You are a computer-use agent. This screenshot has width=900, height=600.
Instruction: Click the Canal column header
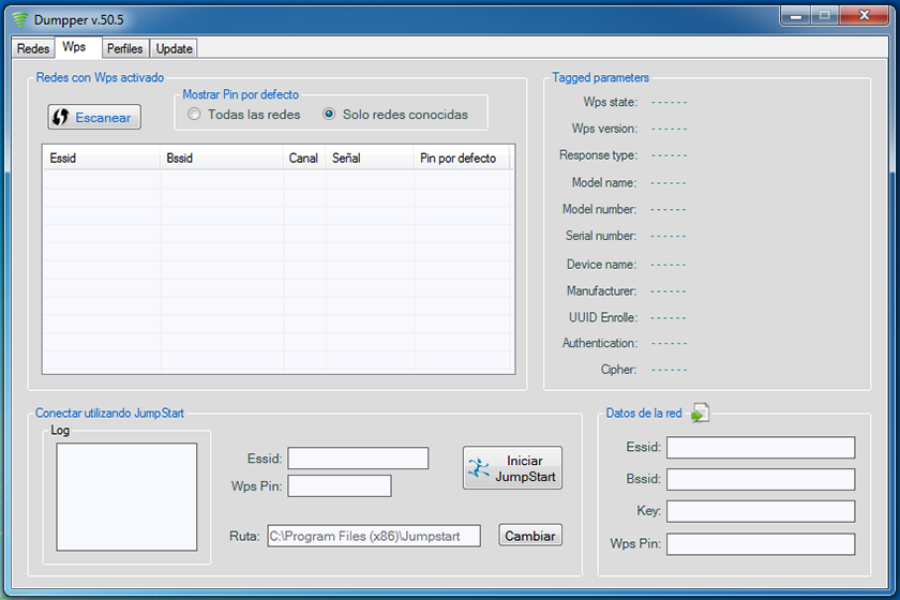pyautogui.click(x=304, y=158)
